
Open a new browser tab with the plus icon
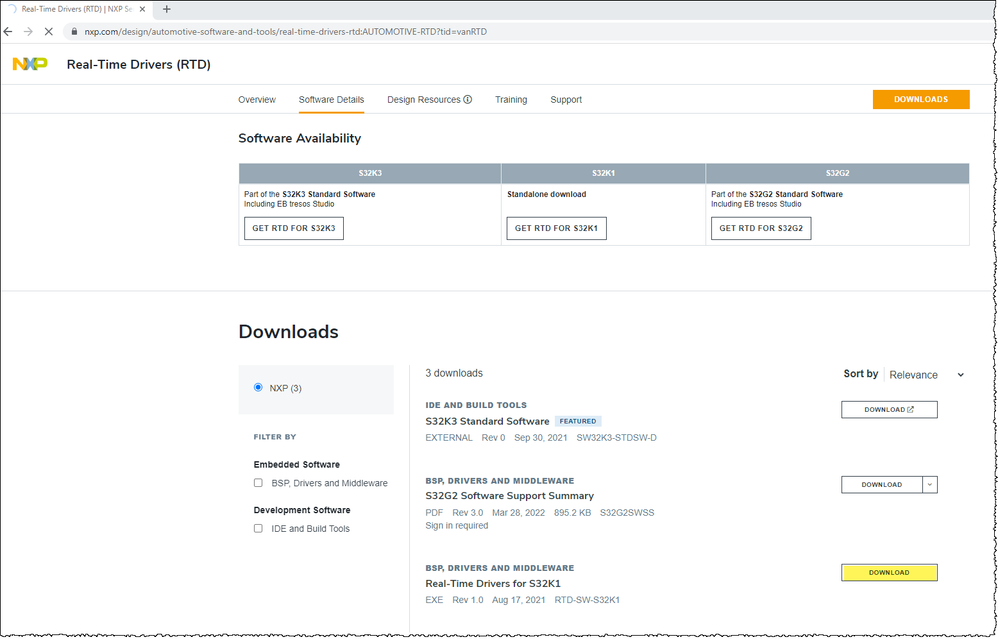point(166,9)
